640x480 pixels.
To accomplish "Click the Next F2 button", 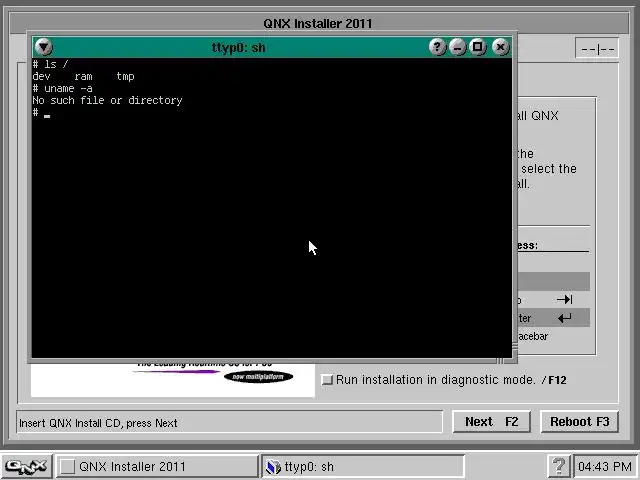I will pos(491,422).
